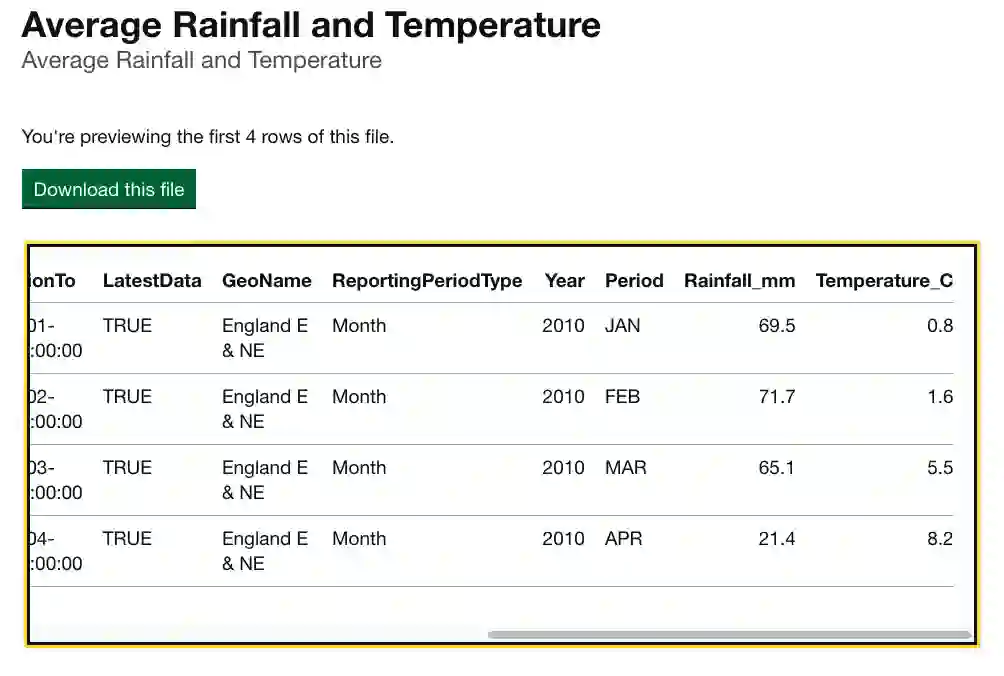Viewport: 1004px width, 676px height.
Task: Click the FEB period cell
Action: 623,397
